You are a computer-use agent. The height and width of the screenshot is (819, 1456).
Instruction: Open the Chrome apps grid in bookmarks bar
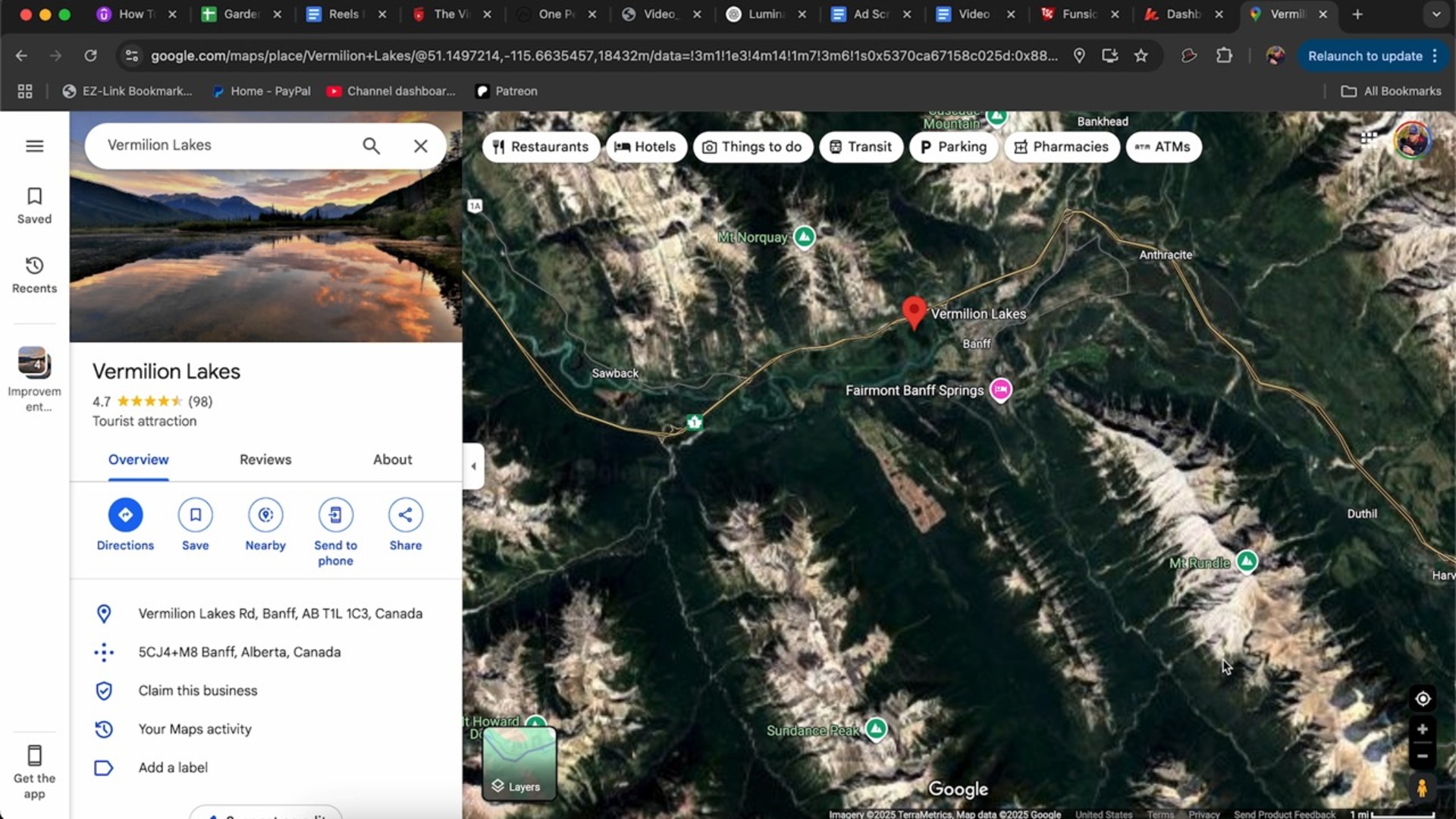pos(25,91)
